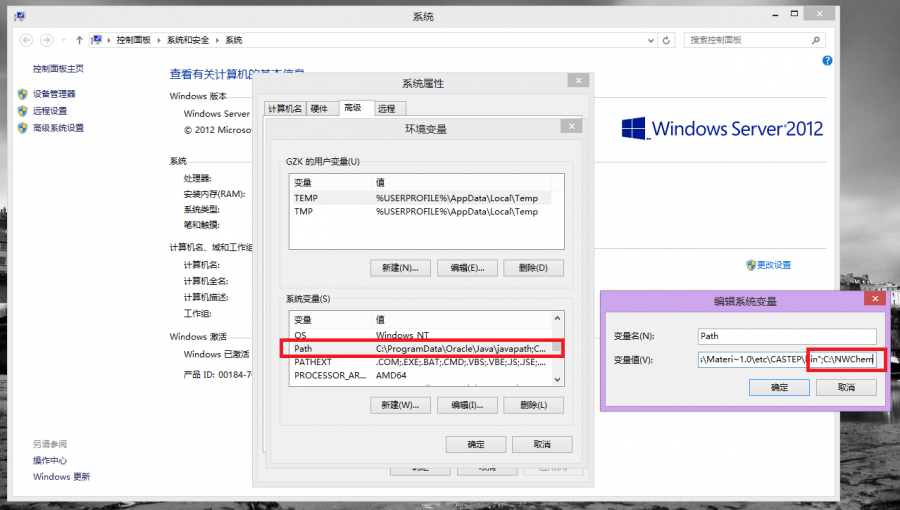
Task: Click 取消 in 编辑系统变量
Action: click(x=846, y=388)
